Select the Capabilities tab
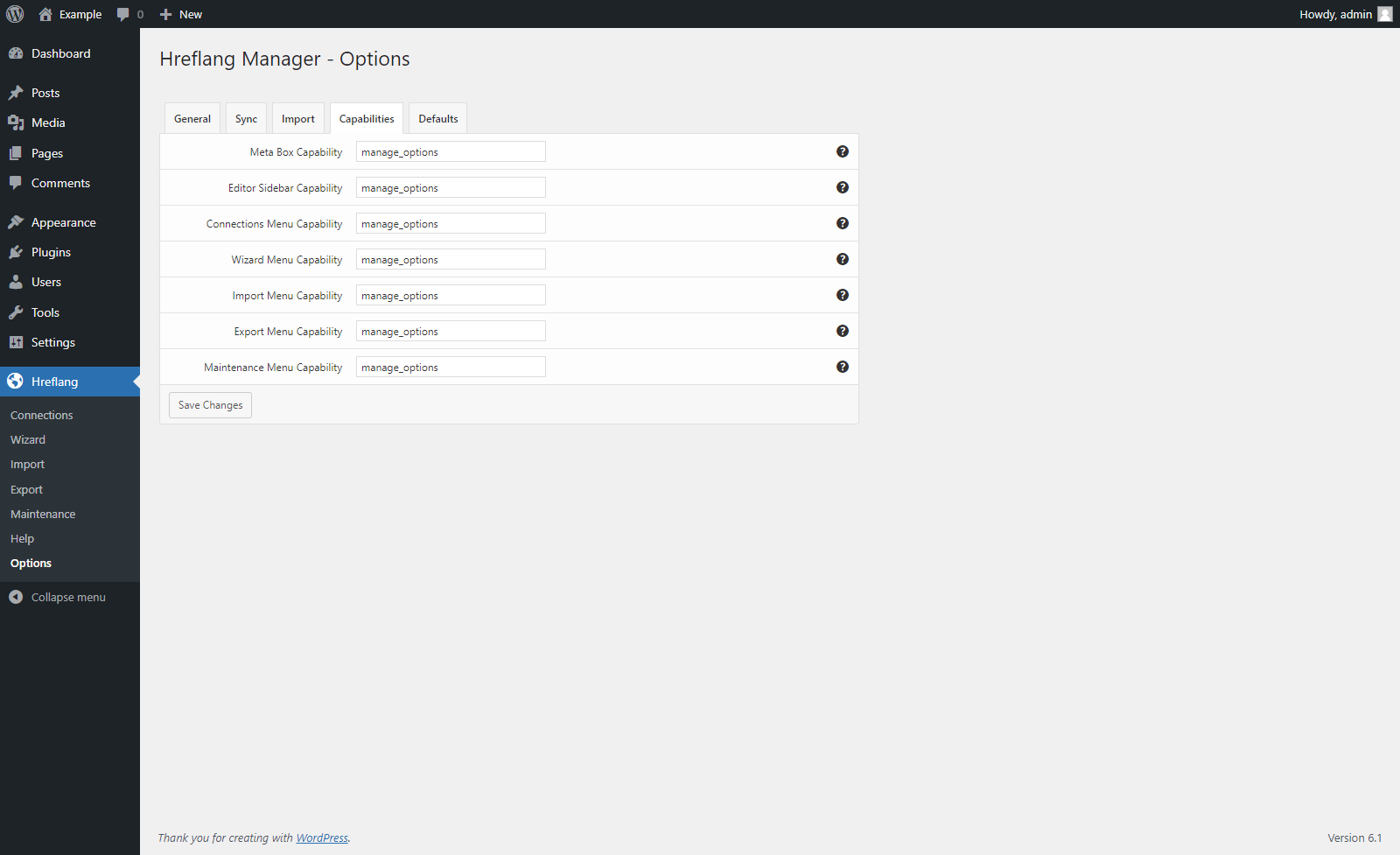The image size is (1400, 855). coord(367,119)
